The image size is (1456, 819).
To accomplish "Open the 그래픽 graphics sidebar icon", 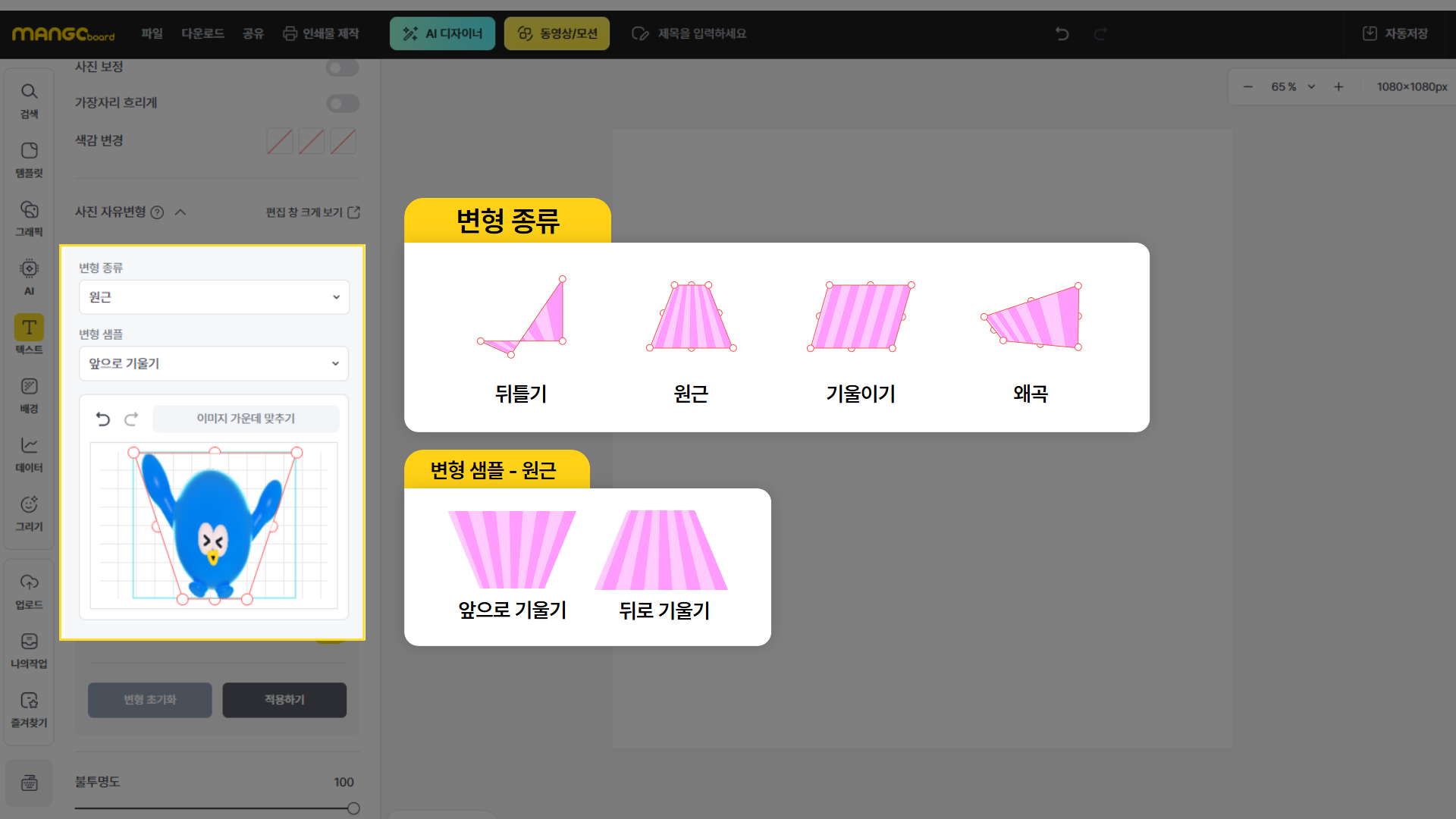I will pyautogui.click(x=29, y=218).
